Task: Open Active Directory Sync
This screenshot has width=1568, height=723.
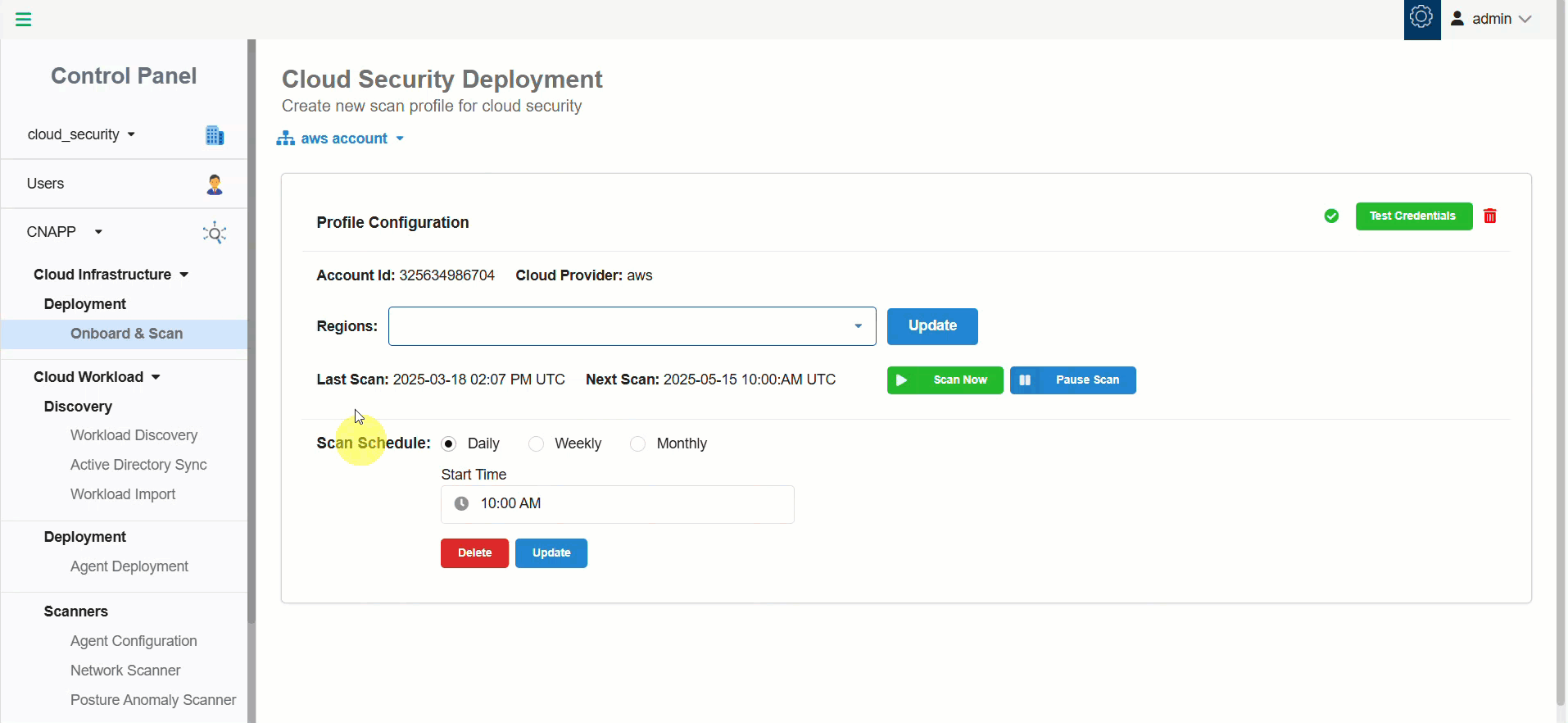Action: point(138,465)
